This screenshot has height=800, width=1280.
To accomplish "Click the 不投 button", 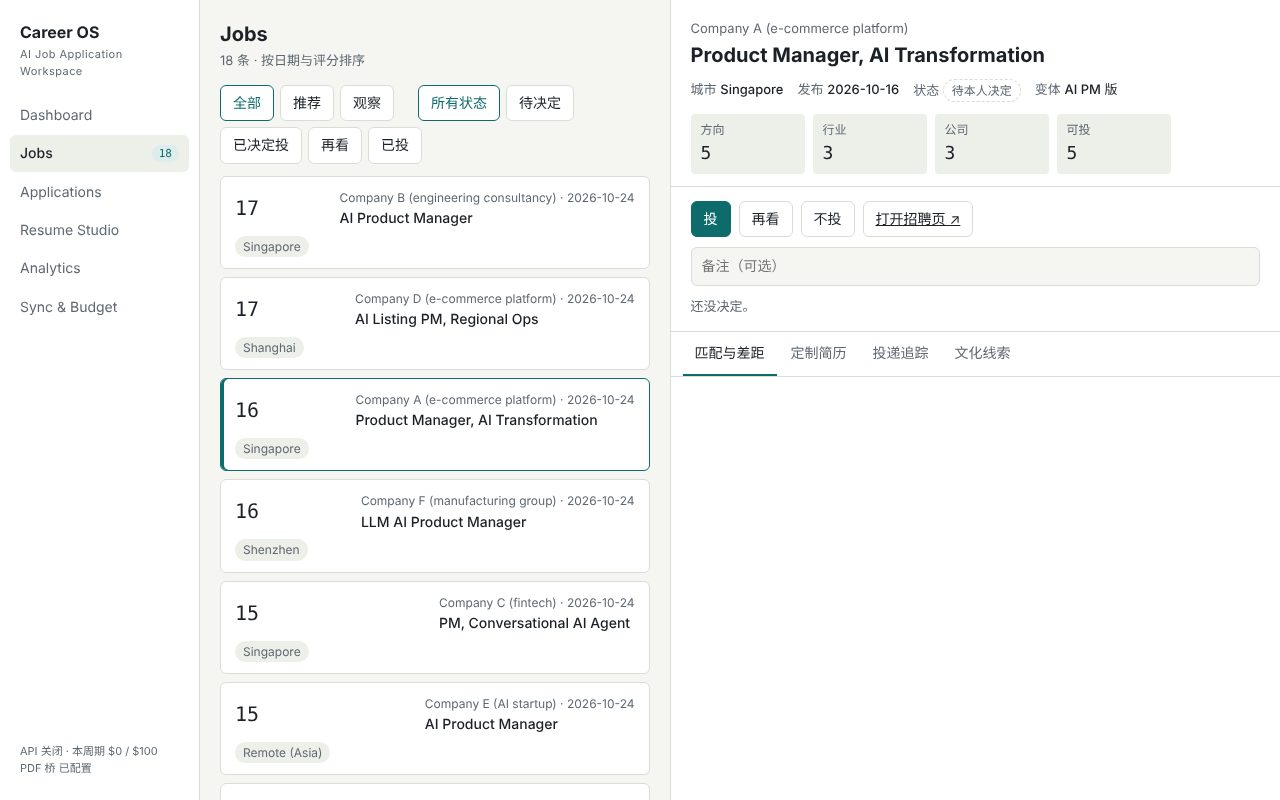I will pyautogui.click(x=828, y=219).
